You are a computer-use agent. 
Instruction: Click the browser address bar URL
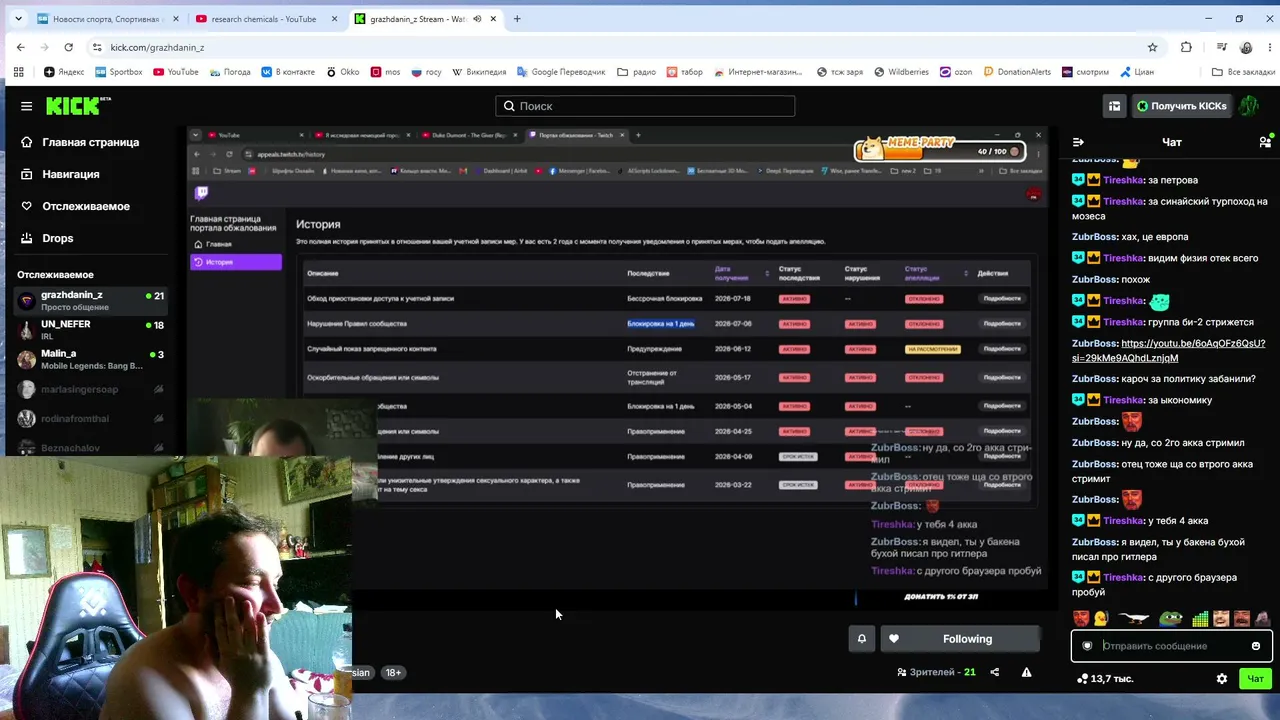click(157, 47)
